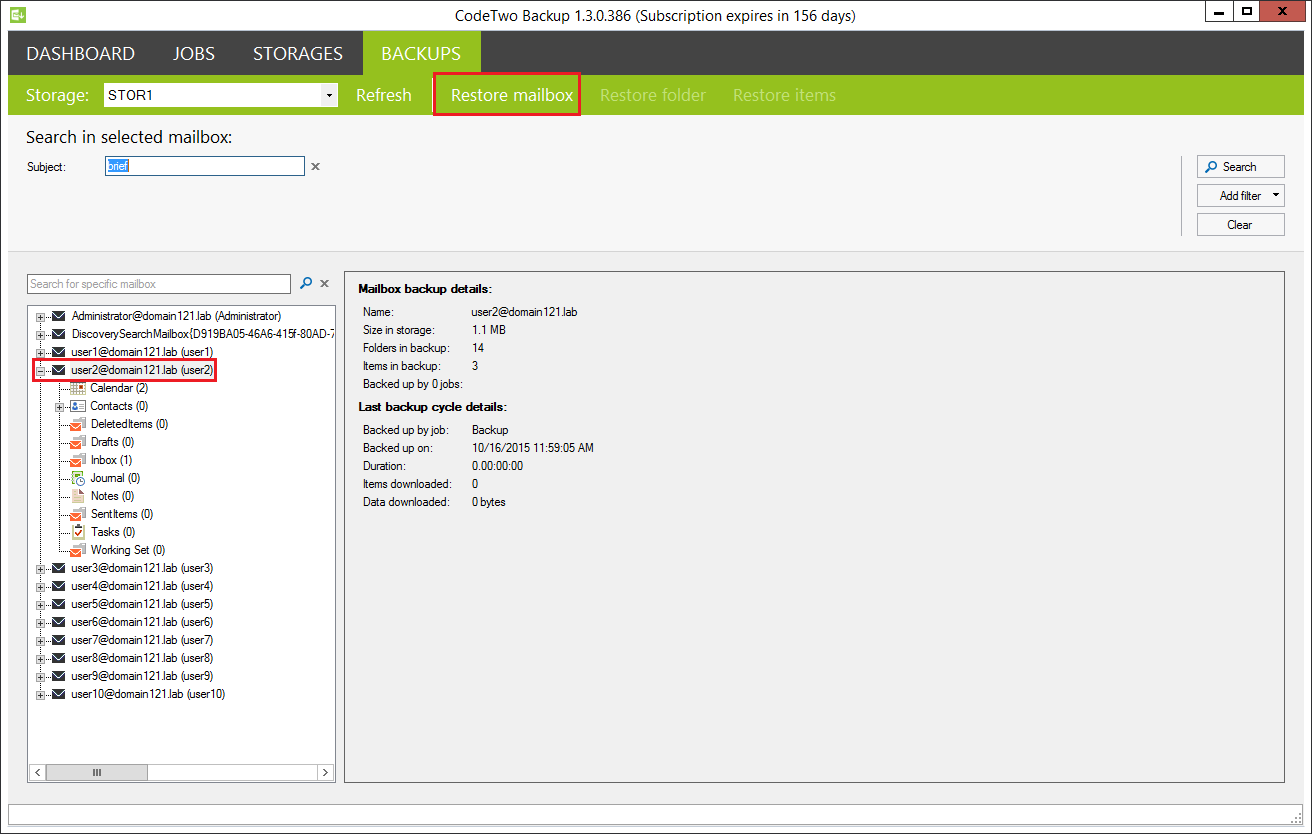Click the CodeTwo app icon in title bar
Screen dimensions: 1312x834
pyautogui.click(x=18, y=14)
